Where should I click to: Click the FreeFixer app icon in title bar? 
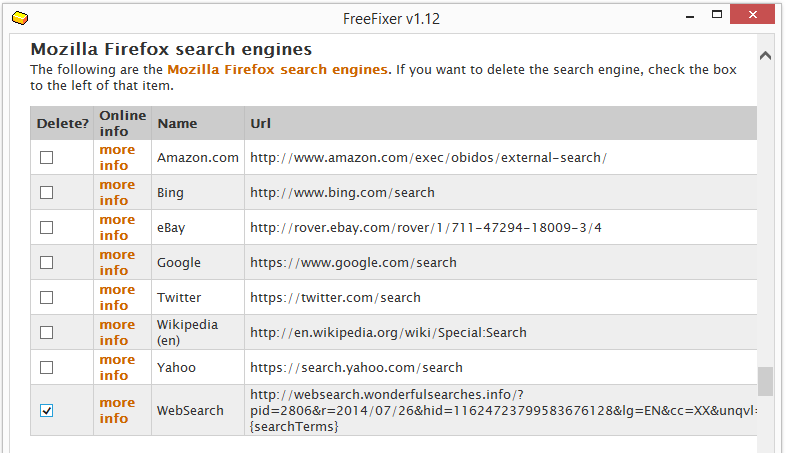click(20, 18)
